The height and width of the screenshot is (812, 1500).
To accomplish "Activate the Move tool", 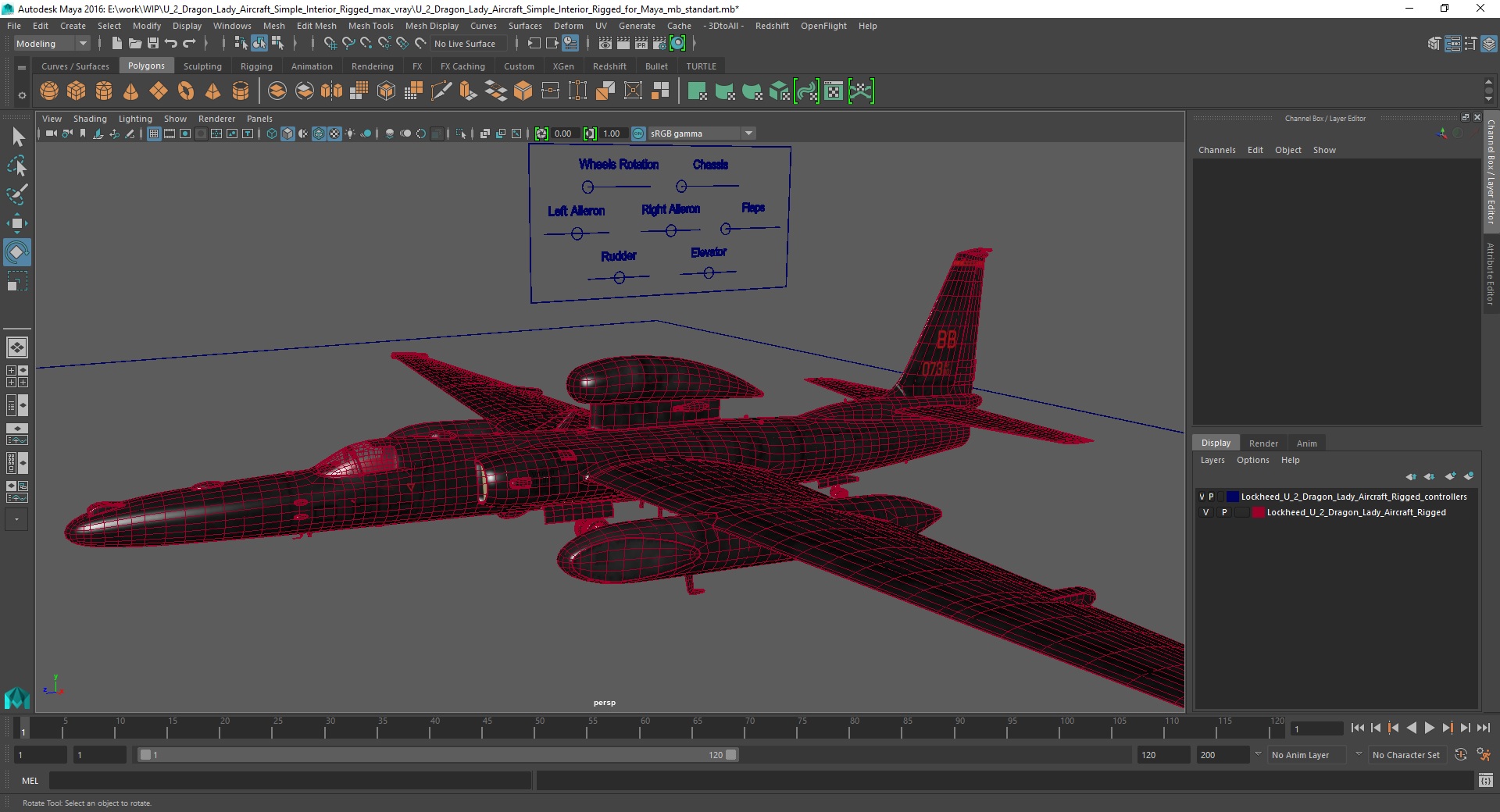I will tap(17, 223).
